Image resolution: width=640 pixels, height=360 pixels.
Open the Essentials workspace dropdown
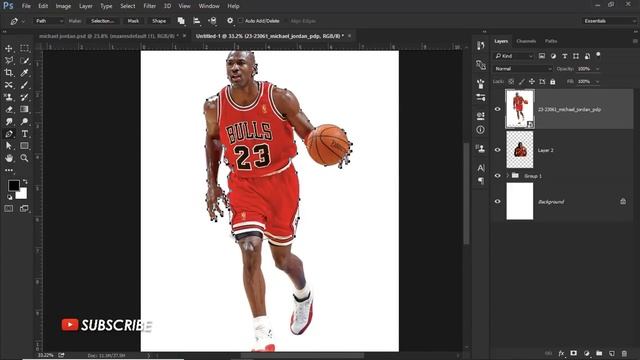609,21
